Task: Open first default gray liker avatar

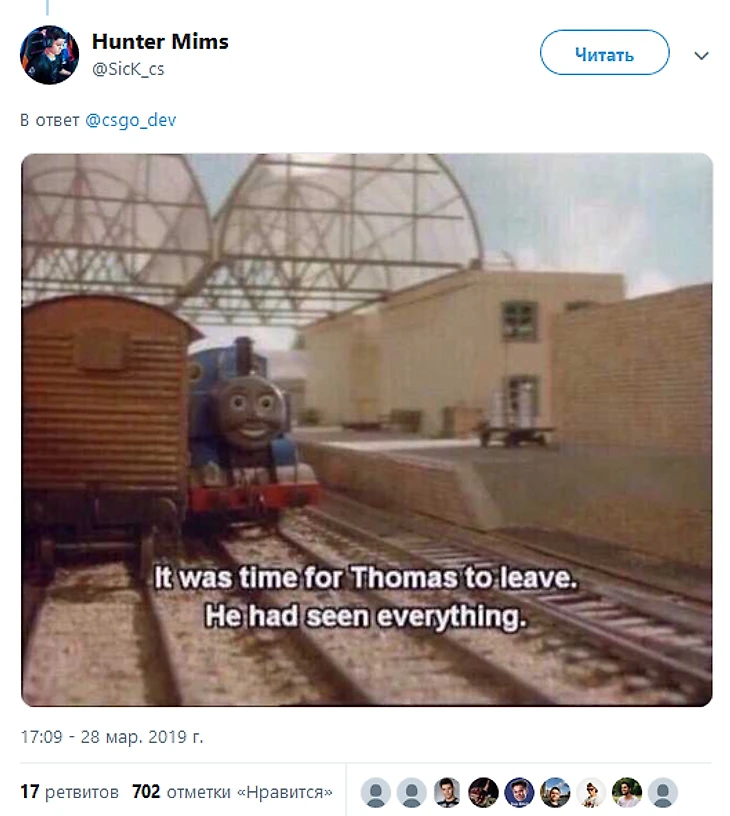Action: [x=376, y=793]
